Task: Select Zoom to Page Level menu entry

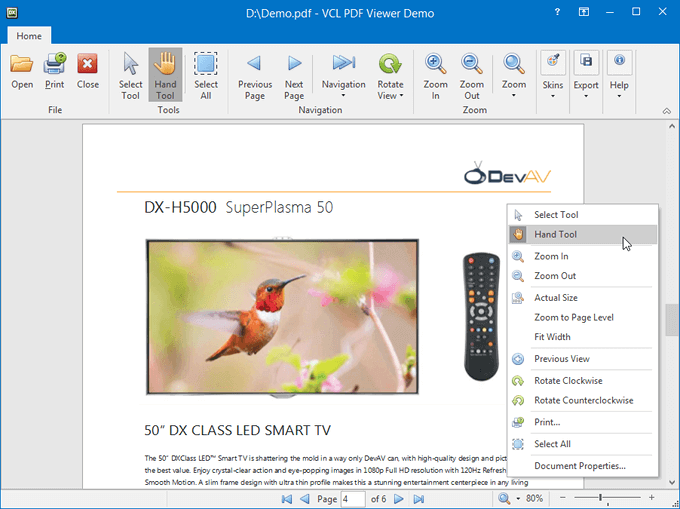Action: point(582,317)
